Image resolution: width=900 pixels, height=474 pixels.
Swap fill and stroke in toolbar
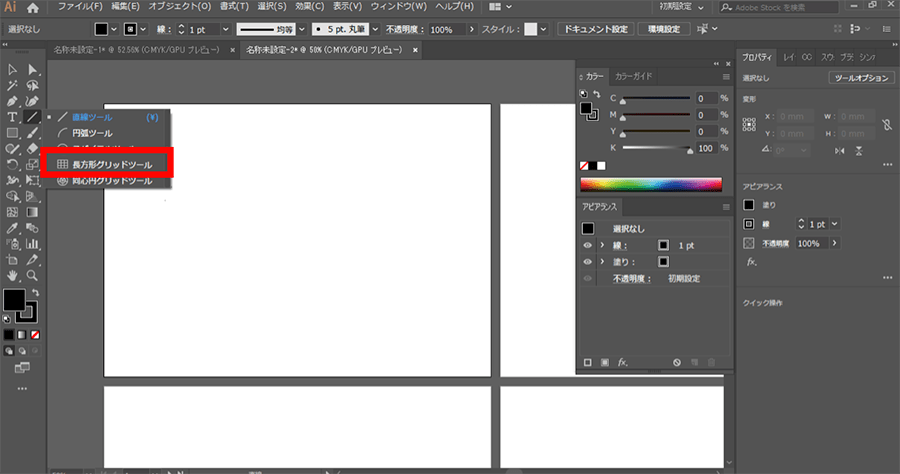36,293
